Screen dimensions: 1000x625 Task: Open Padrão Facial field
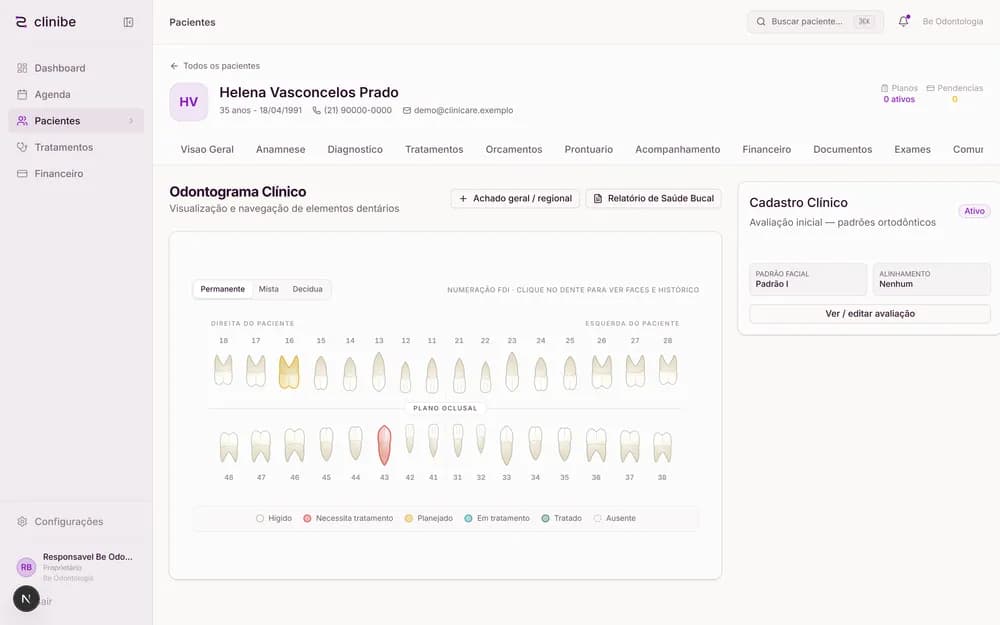tap(808, 279)
